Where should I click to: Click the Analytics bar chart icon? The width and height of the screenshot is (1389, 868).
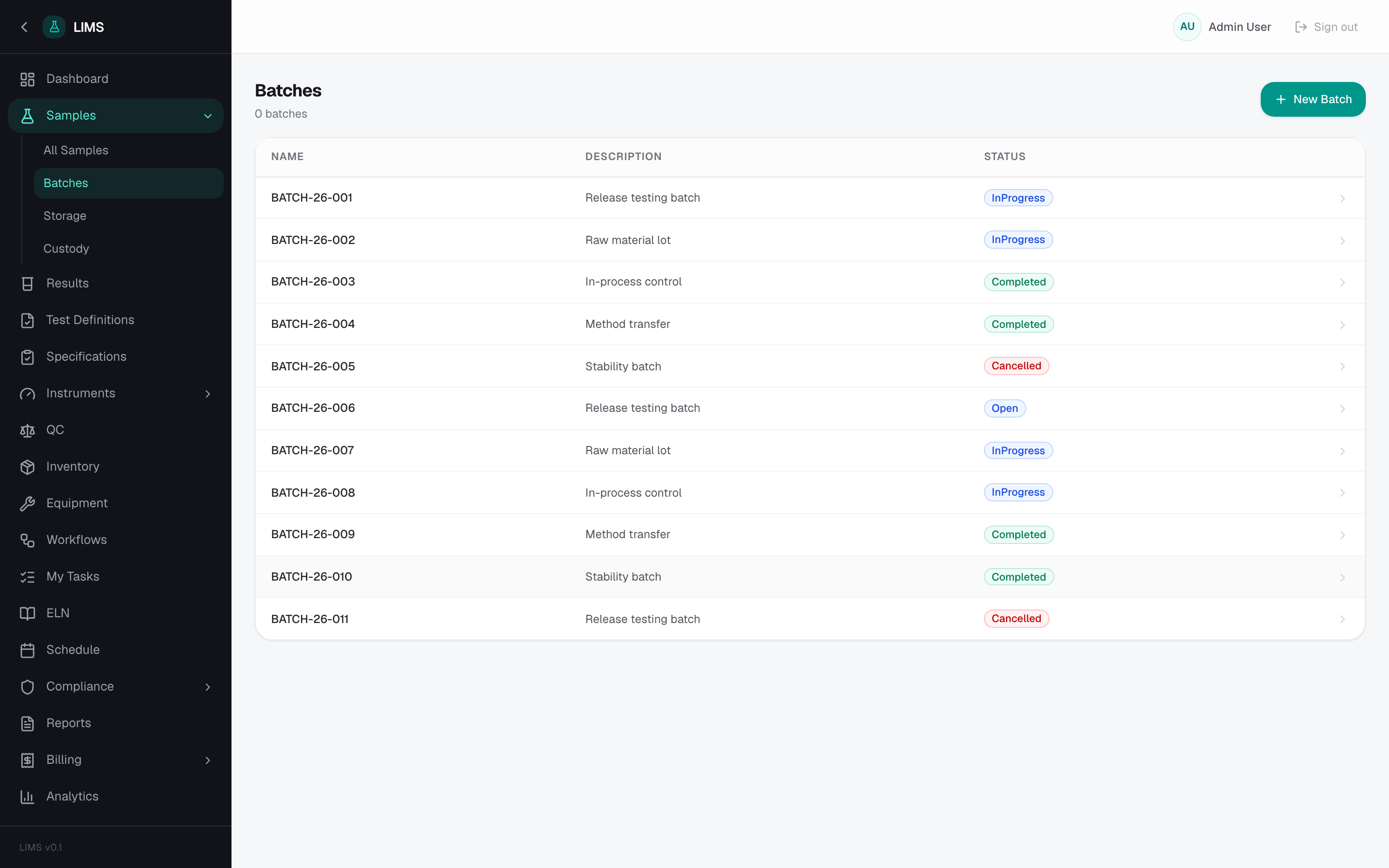[27, 797]
